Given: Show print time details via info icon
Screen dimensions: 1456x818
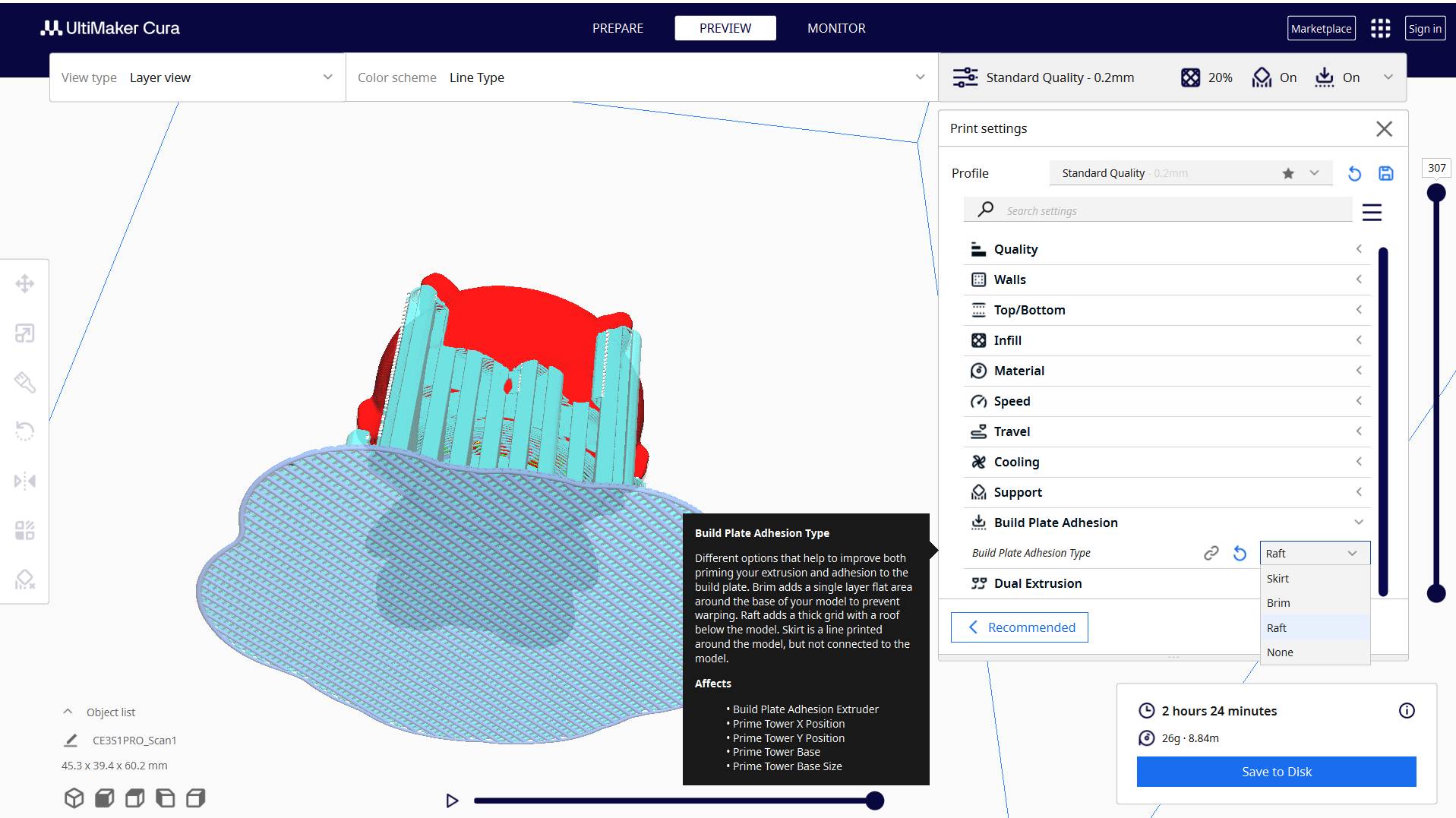Looking at the screenshot, I should [x=1407, y=711].
